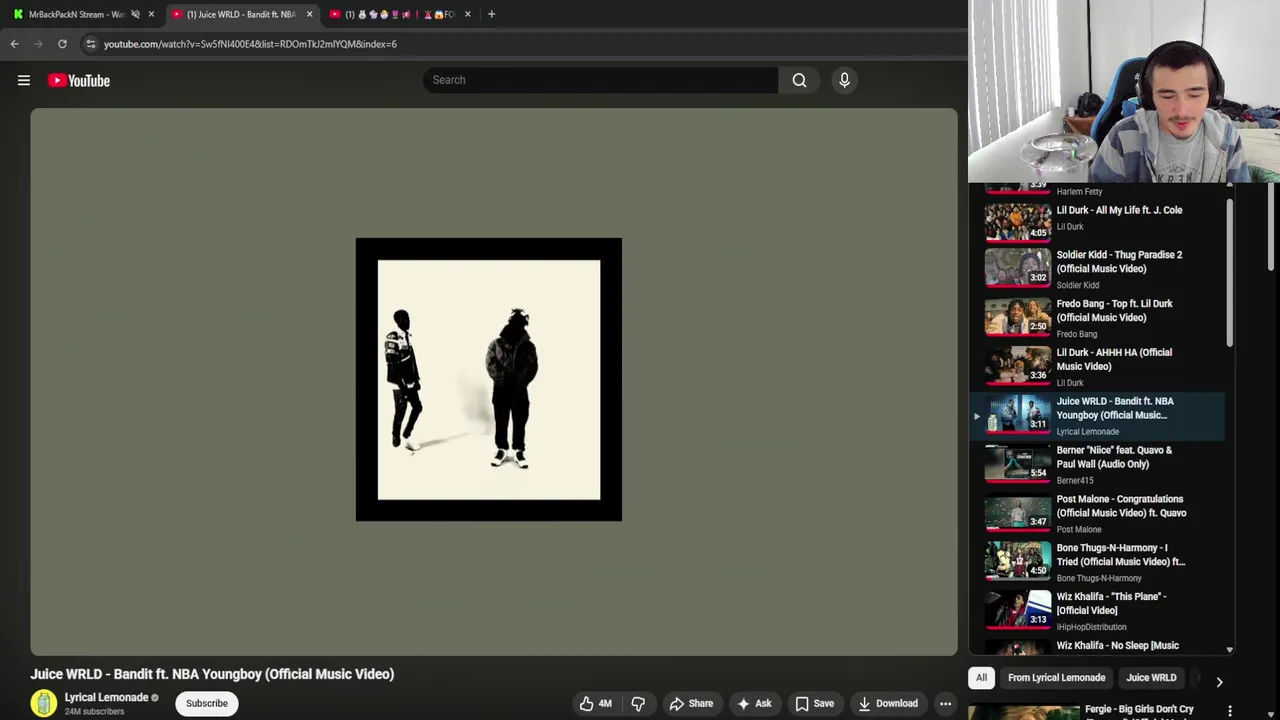Like the video with thumbs up

pyautogui.click(x=596, y=704)
